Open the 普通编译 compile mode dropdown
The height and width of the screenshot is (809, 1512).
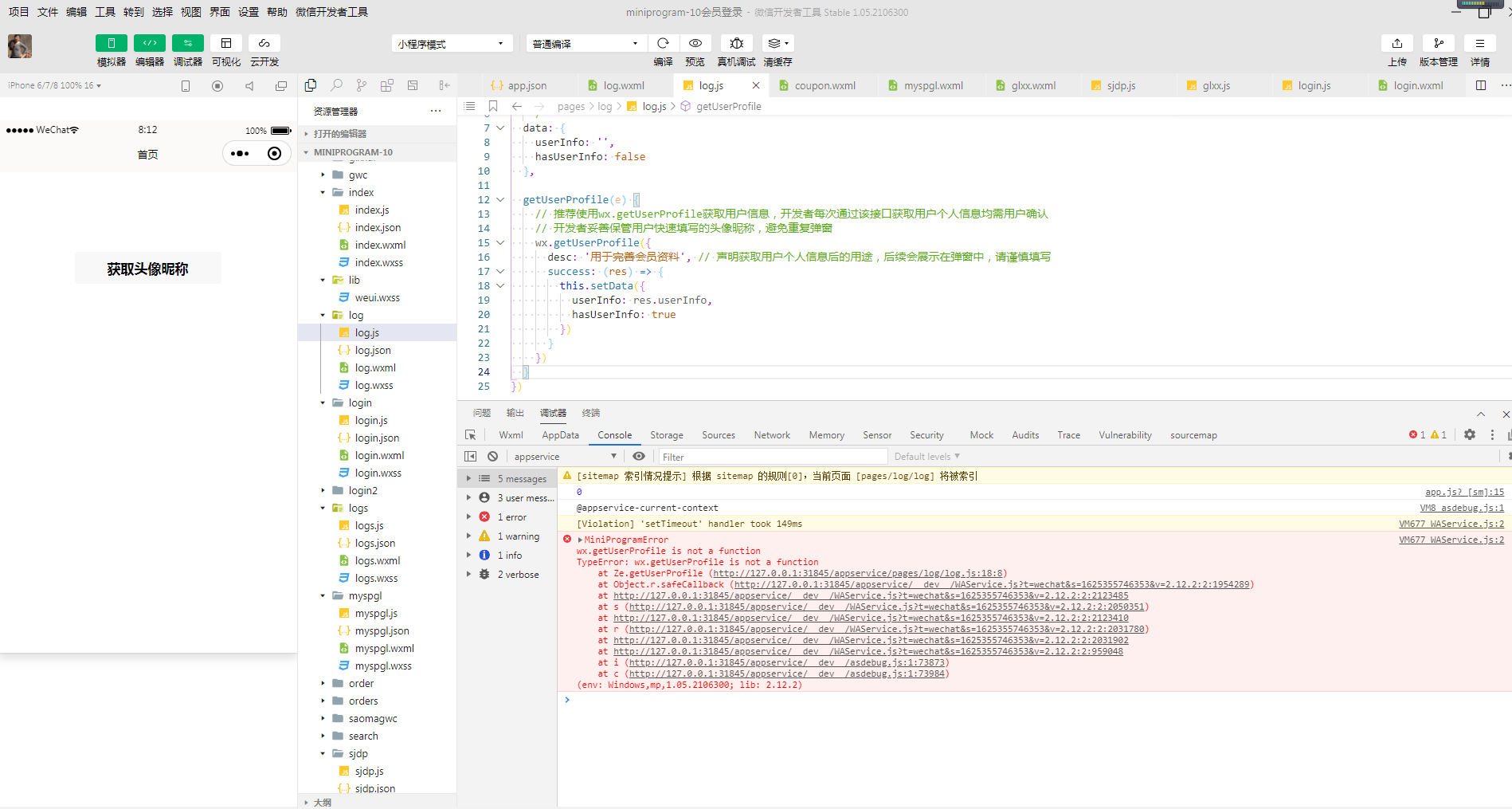click(586, 44)
